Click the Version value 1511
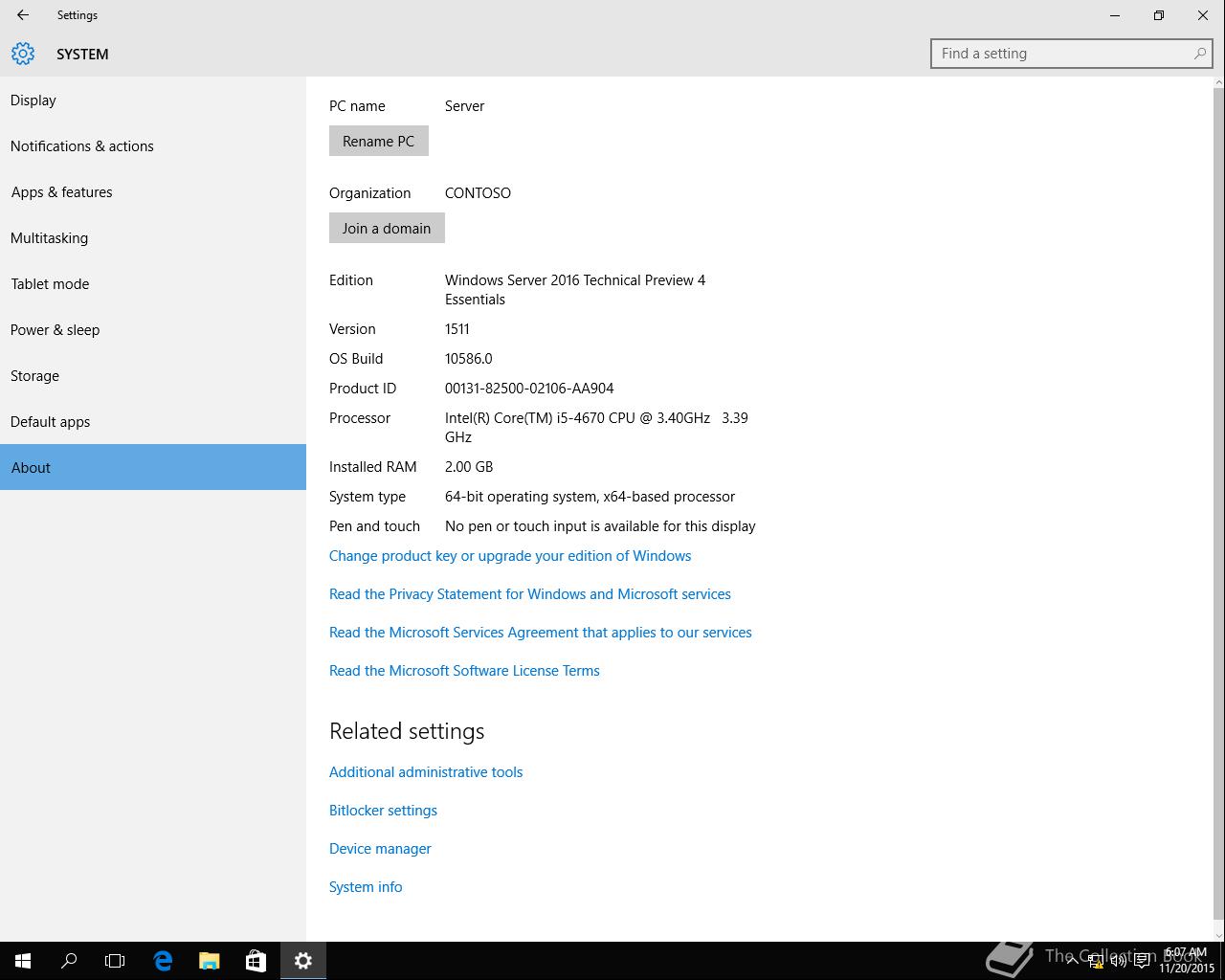The image size is (1225, 980). click(x=457, y=329)
